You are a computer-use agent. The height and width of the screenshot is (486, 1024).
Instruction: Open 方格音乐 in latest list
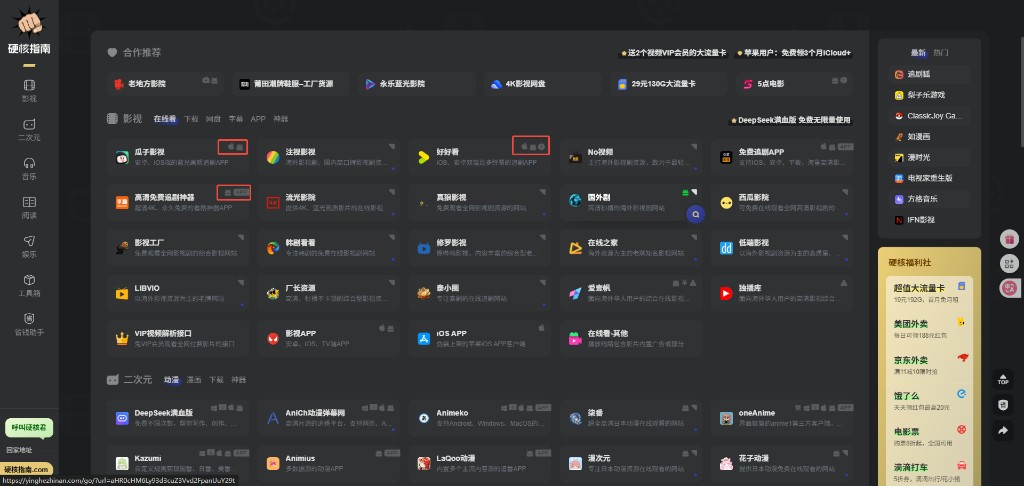(929, 199)
